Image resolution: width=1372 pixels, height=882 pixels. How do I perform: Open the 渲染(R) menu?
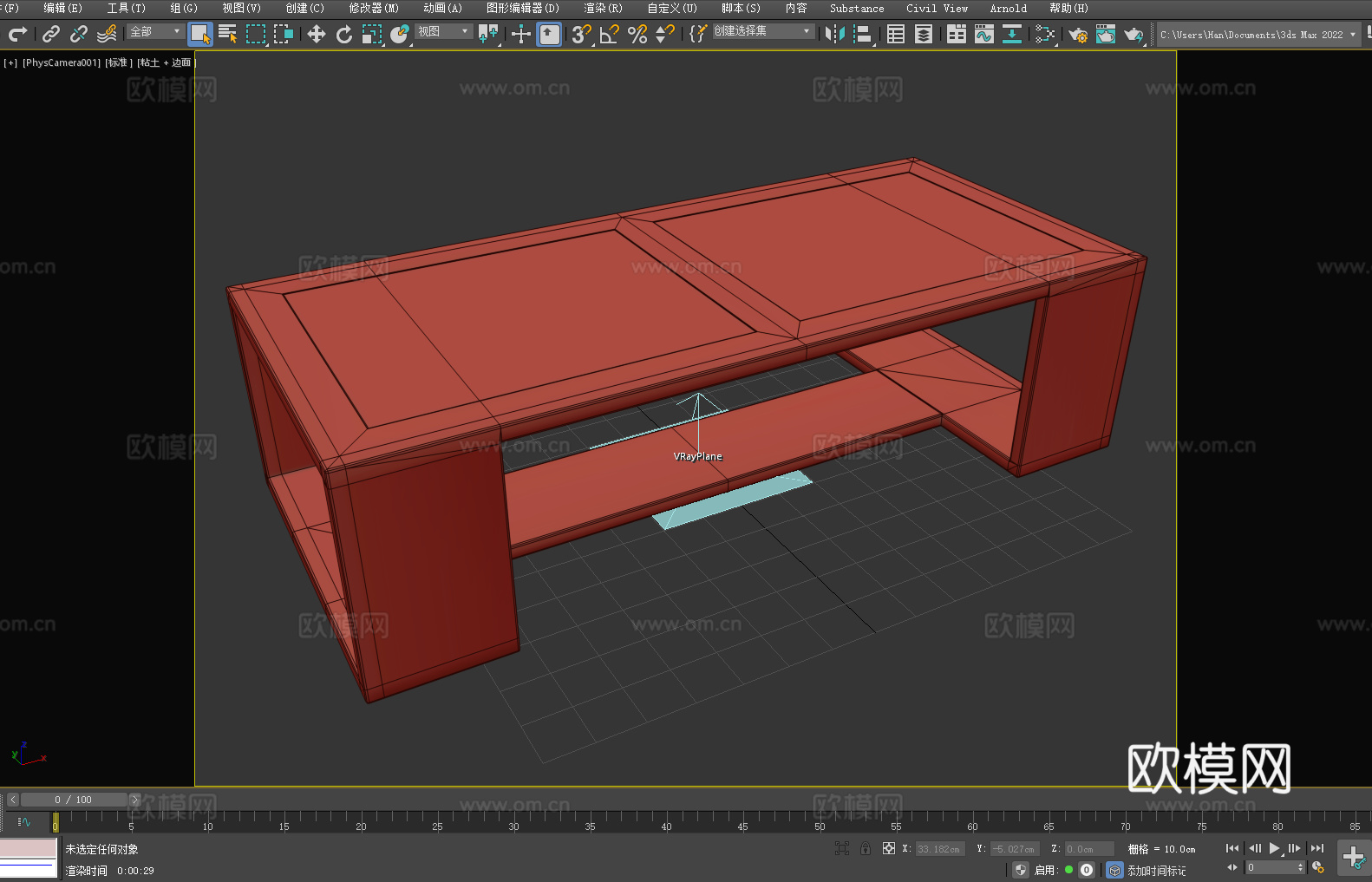tap(603, 8)
